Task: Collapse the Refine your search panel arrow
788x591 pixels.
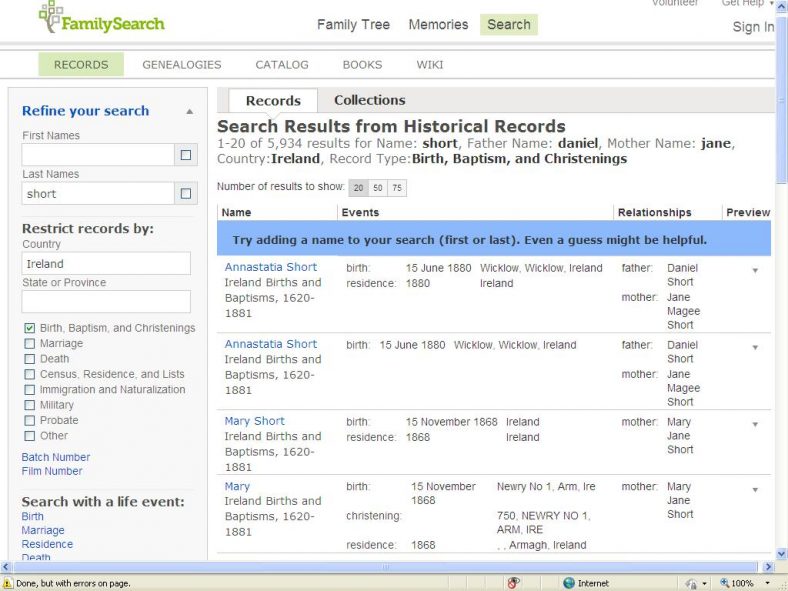Action: [x=189, y=112]
